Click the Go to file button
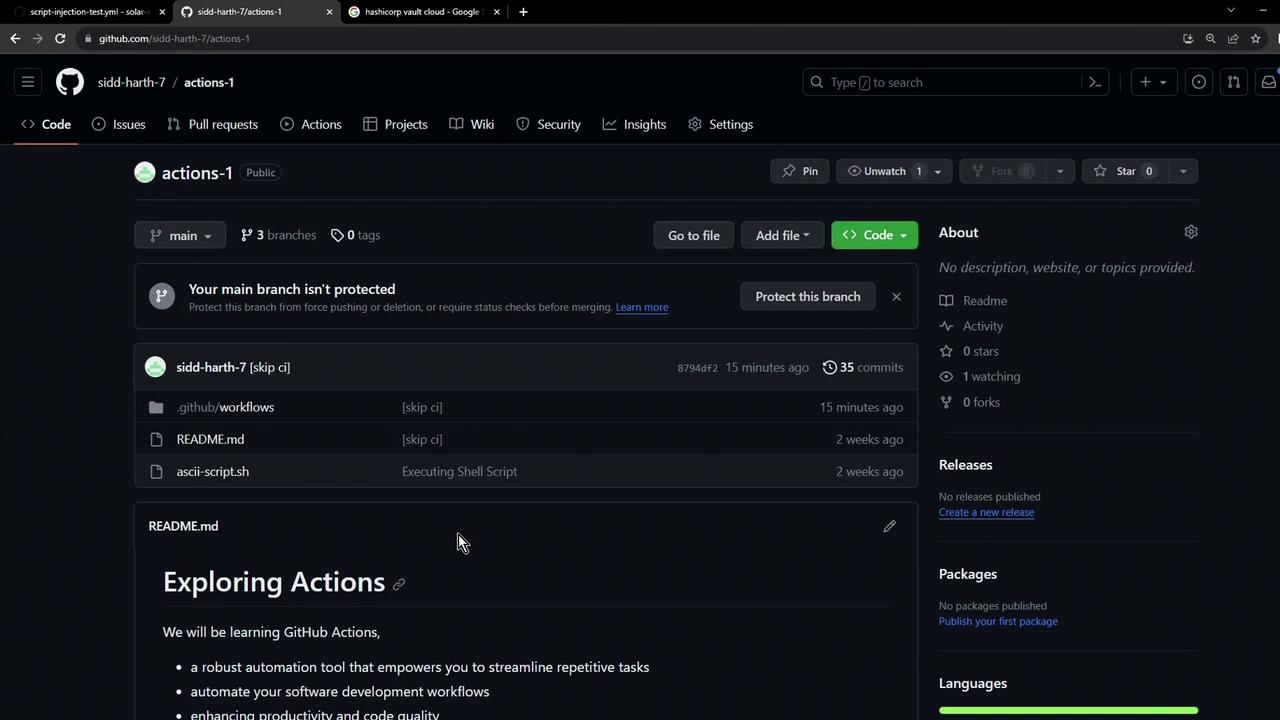Image resolution: width=1280 pixels, height=720 pixels. [694, 235]
